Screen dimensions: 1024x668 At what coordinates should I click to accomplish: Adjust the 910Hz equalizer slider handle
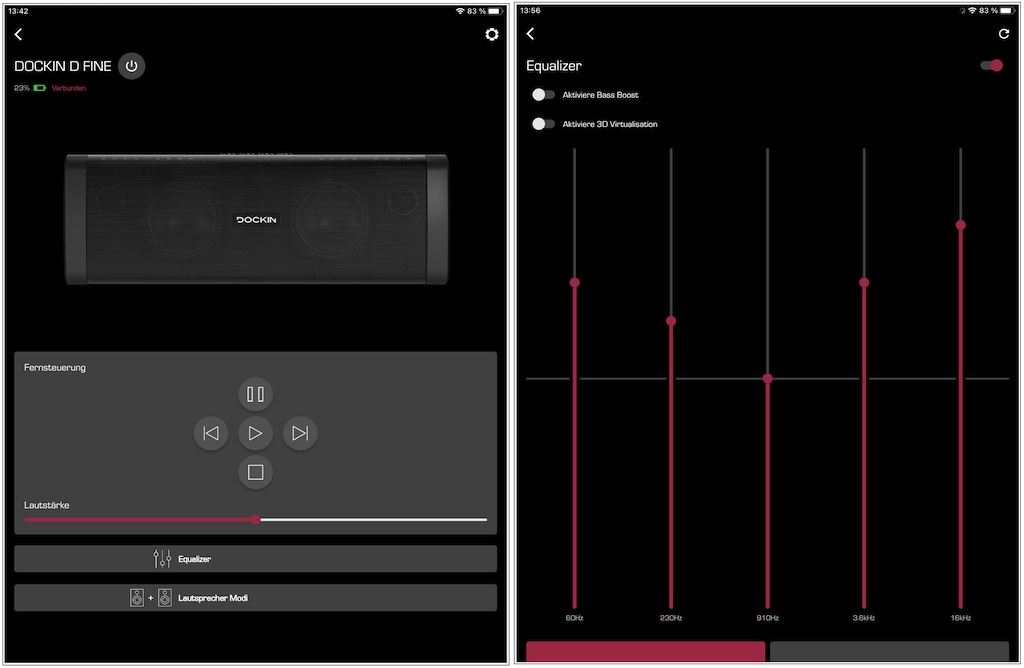[x=767, y=379]
